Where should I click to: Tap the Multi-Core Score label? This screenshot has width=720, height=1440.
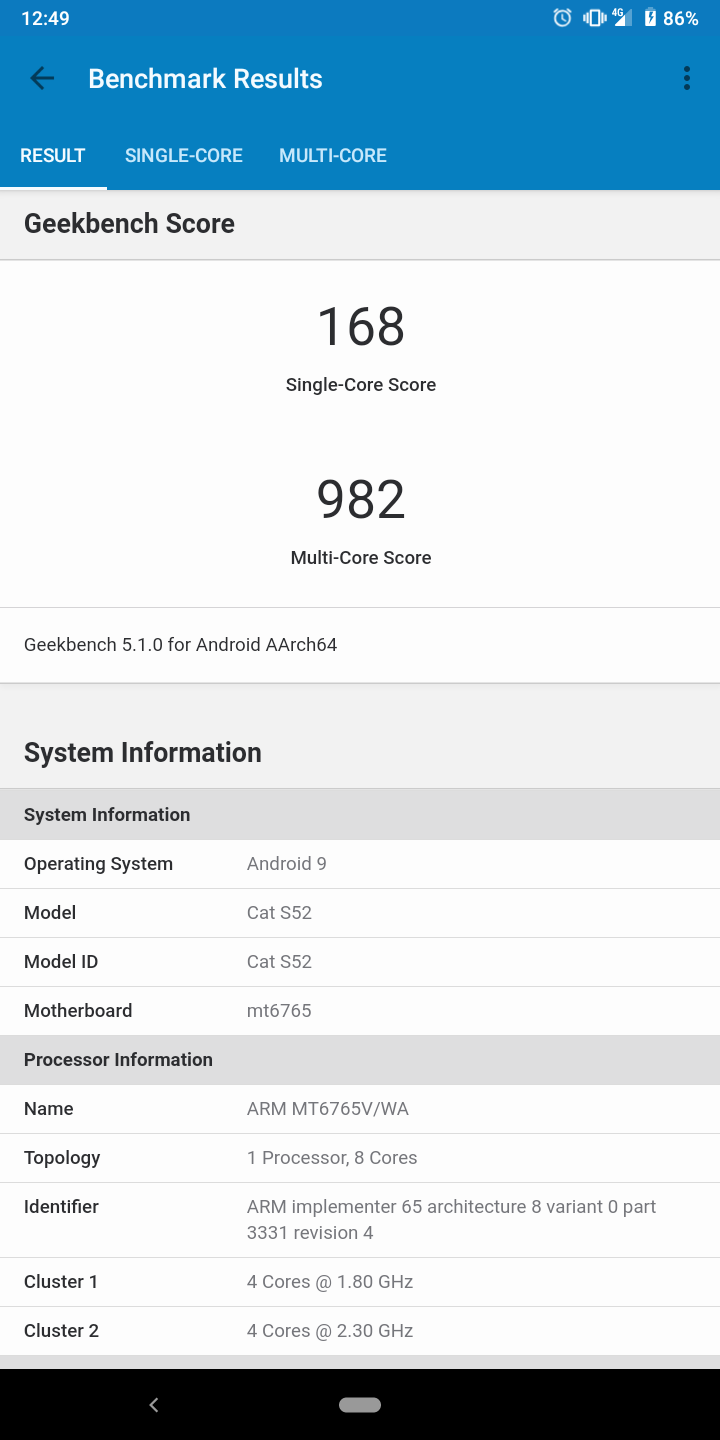coord(361,558)
